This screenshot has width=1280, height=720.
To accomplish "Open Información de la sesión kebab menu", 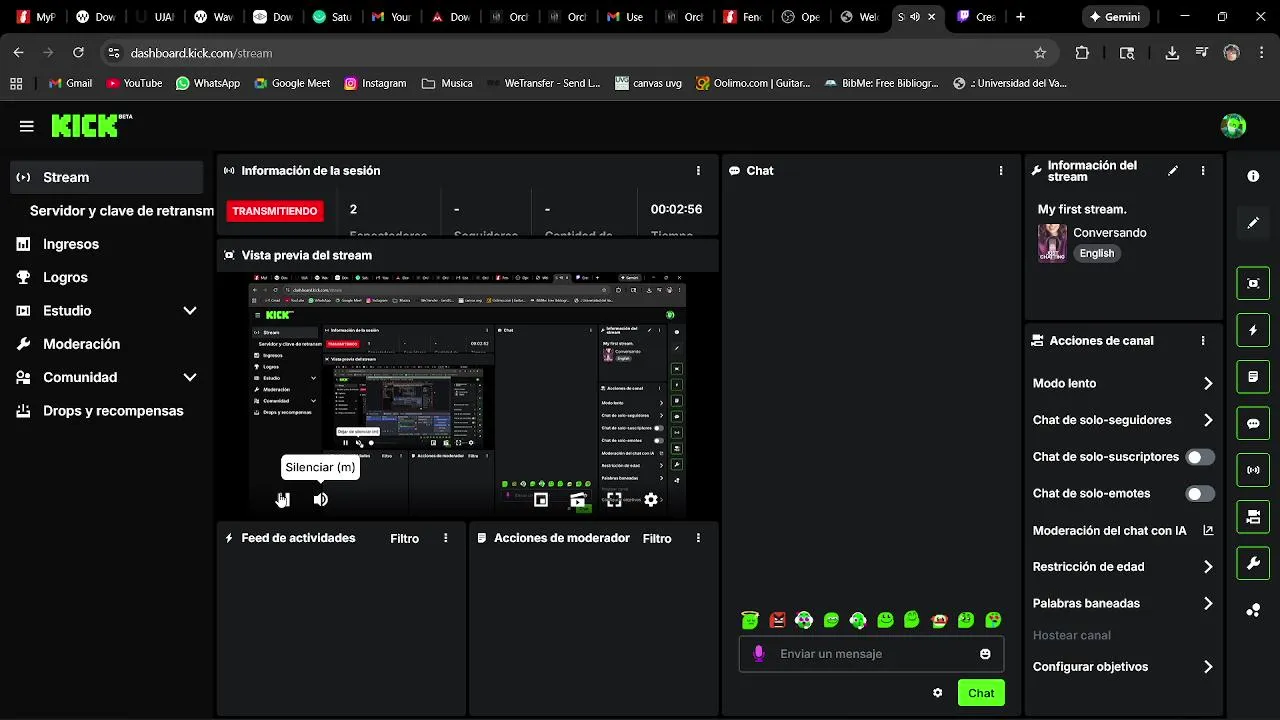I will pyautogui.click(x=698, y=171).
